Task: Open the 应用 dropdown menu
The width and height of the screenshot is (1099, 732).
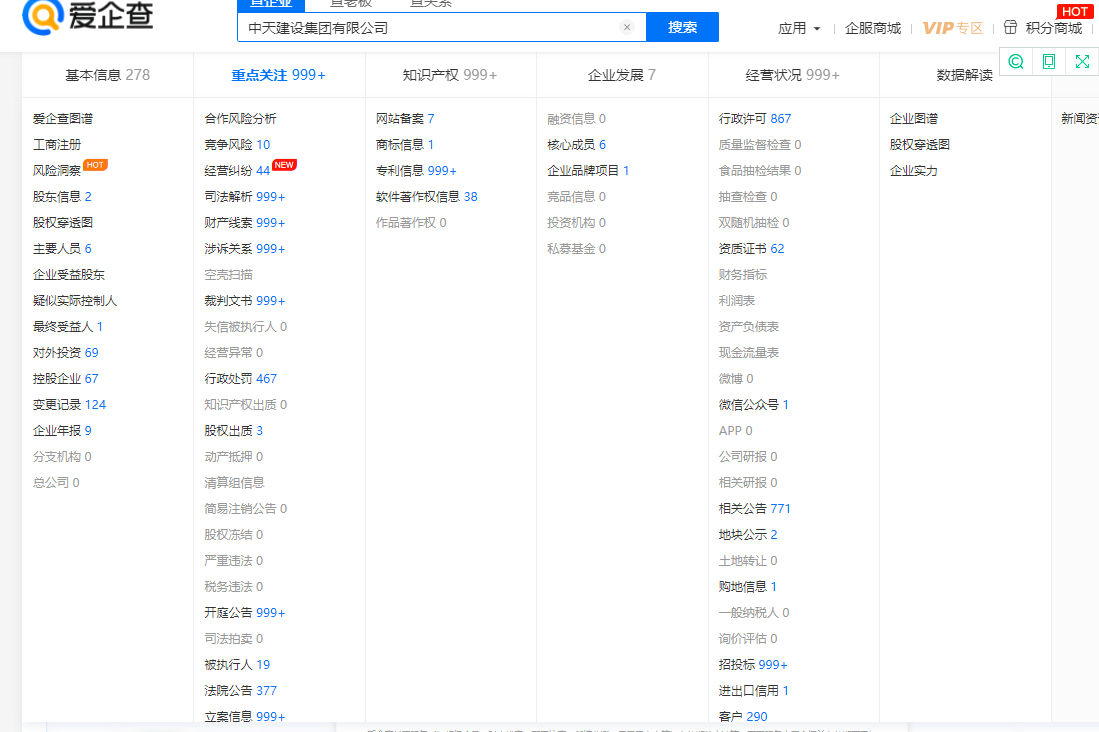Action: (x=799, y=29)
